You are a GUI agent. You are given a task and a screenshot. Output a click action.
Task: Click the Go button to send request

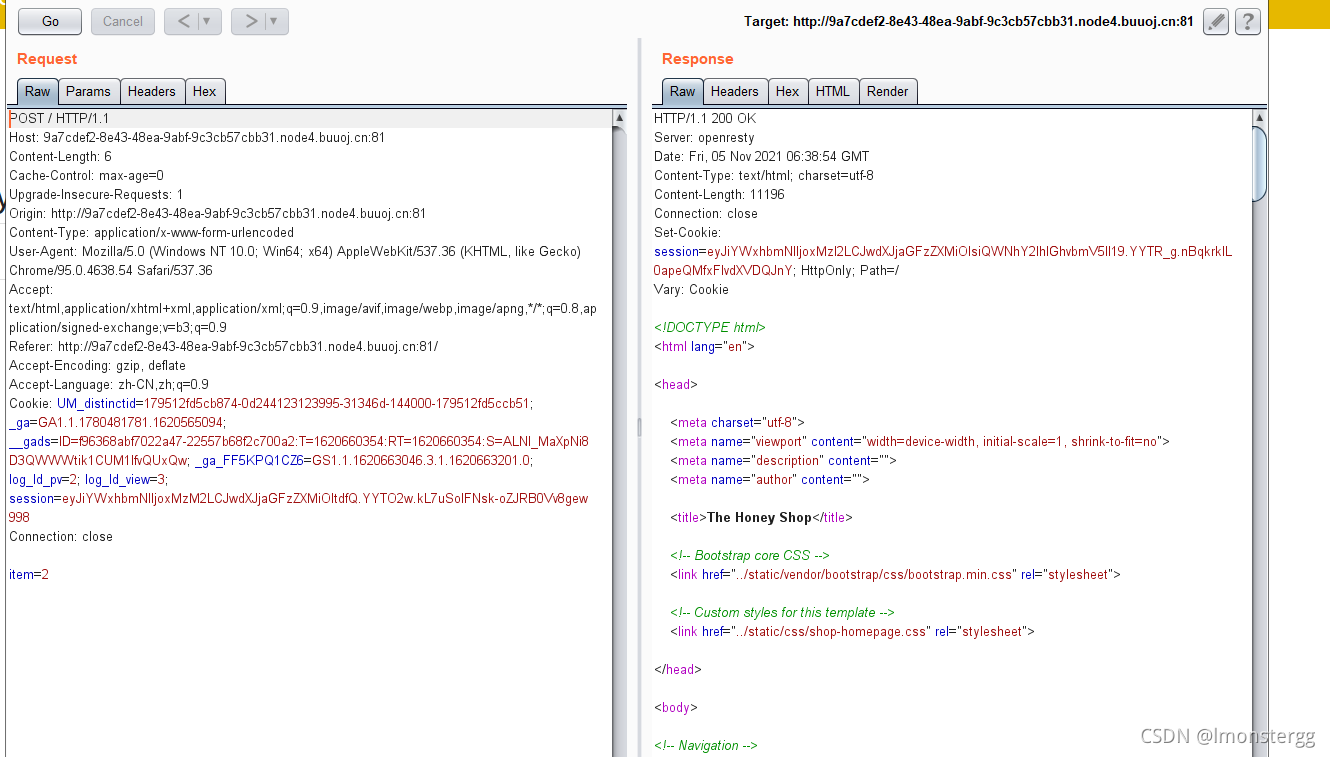(x=50, y=21)
